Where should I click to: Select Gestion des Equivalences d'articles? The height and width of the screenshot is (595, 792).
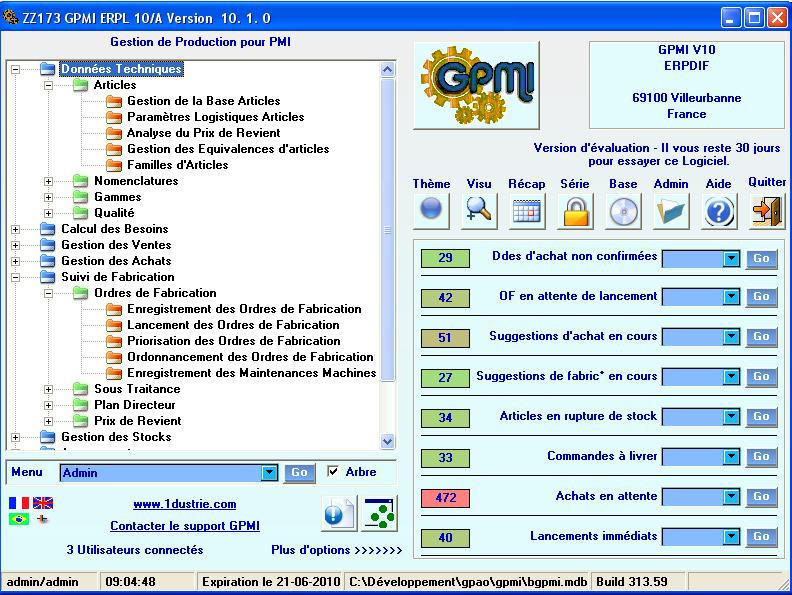click(x=228, y=149)
